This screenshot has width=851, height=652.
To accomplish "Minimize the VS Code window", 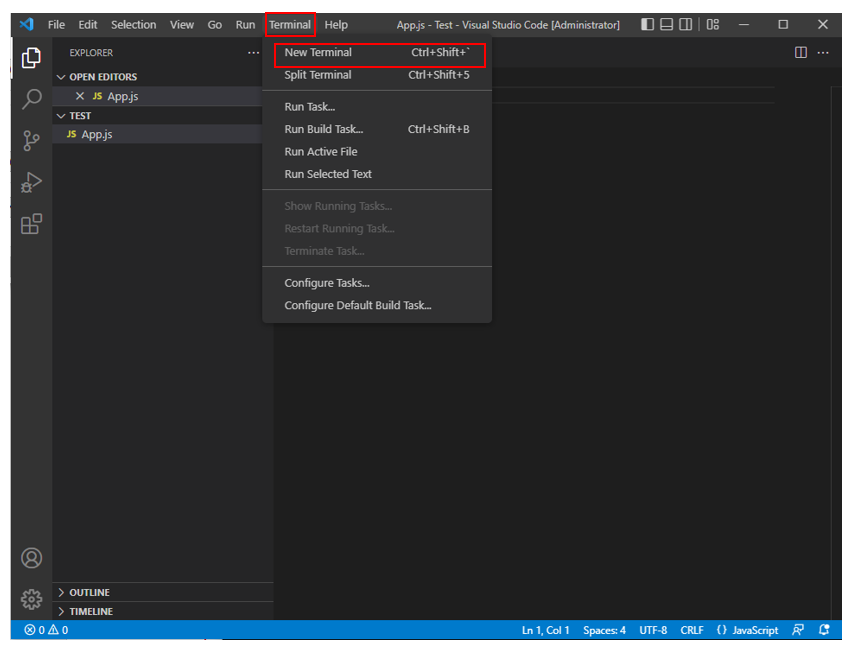I will point(744,24).
